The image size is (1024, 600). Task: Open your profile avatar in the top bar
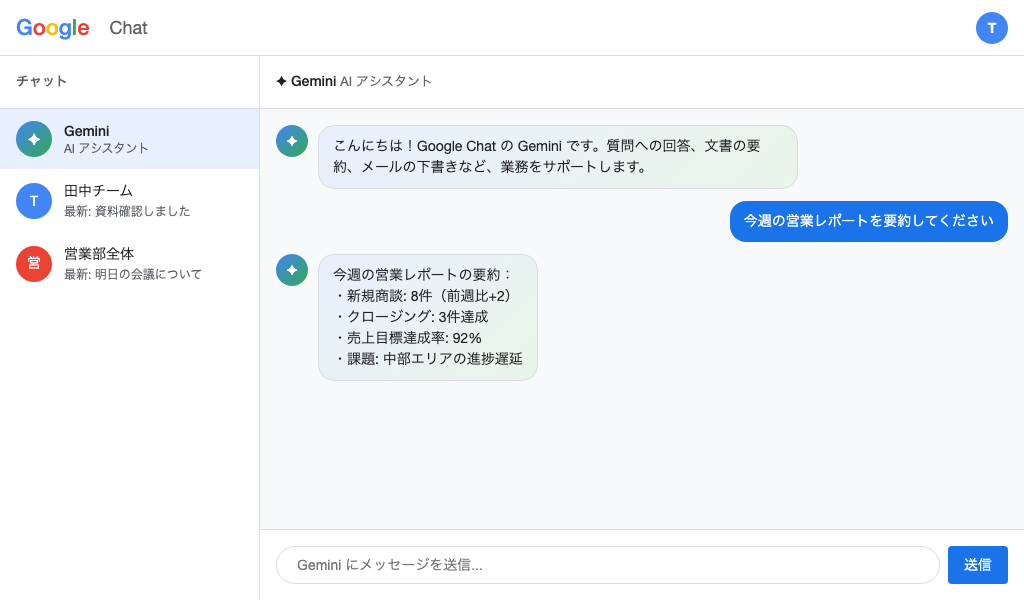pos(992,28)
